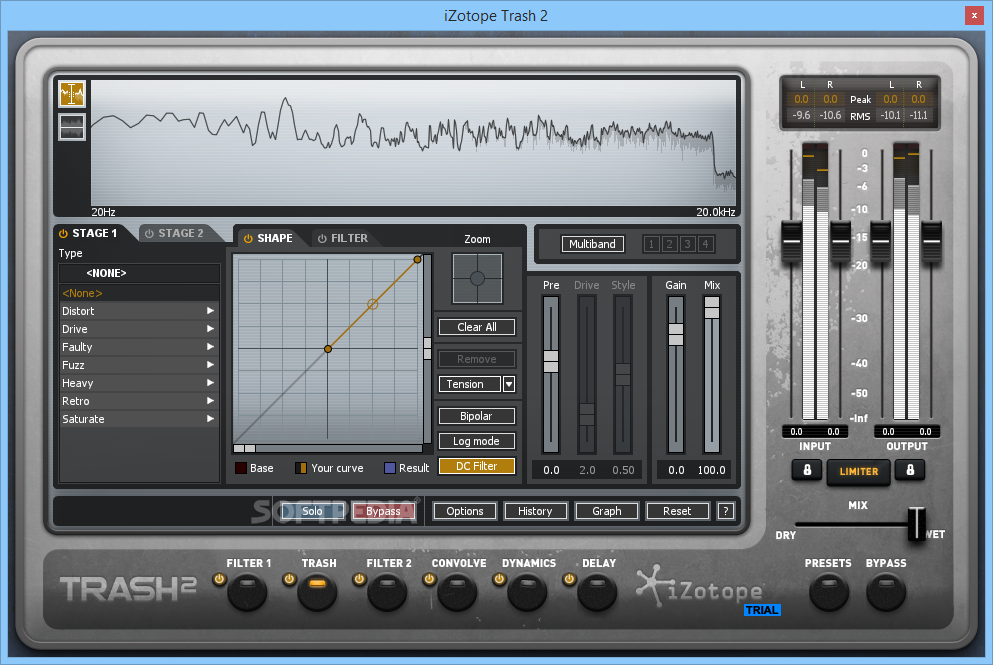
Task: Open the Convolve module knob
Action: click(457, 593)
